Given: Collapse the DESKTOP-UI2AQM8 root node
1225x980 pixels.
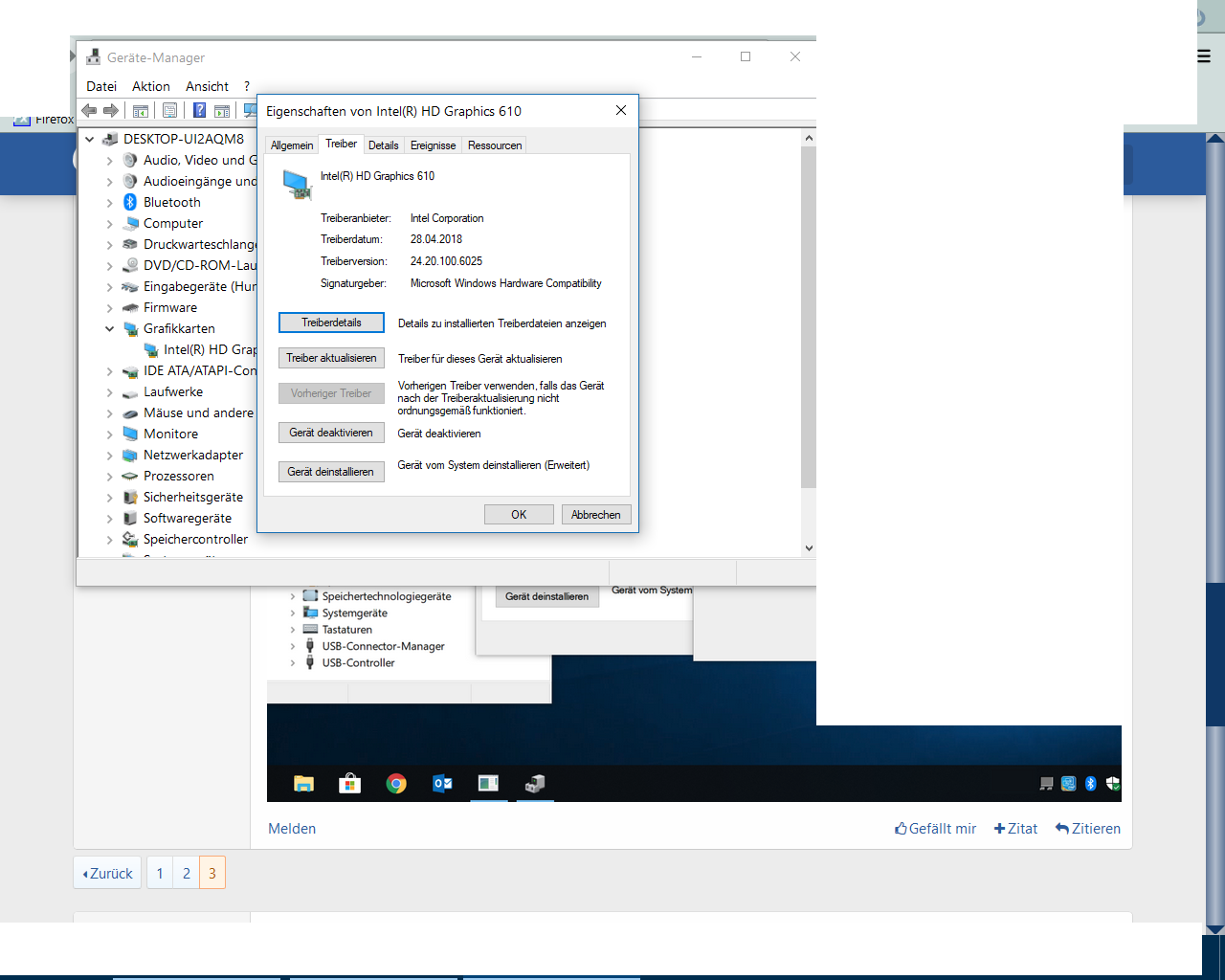Looking at the screenshot, I should [x=90, y=139].
